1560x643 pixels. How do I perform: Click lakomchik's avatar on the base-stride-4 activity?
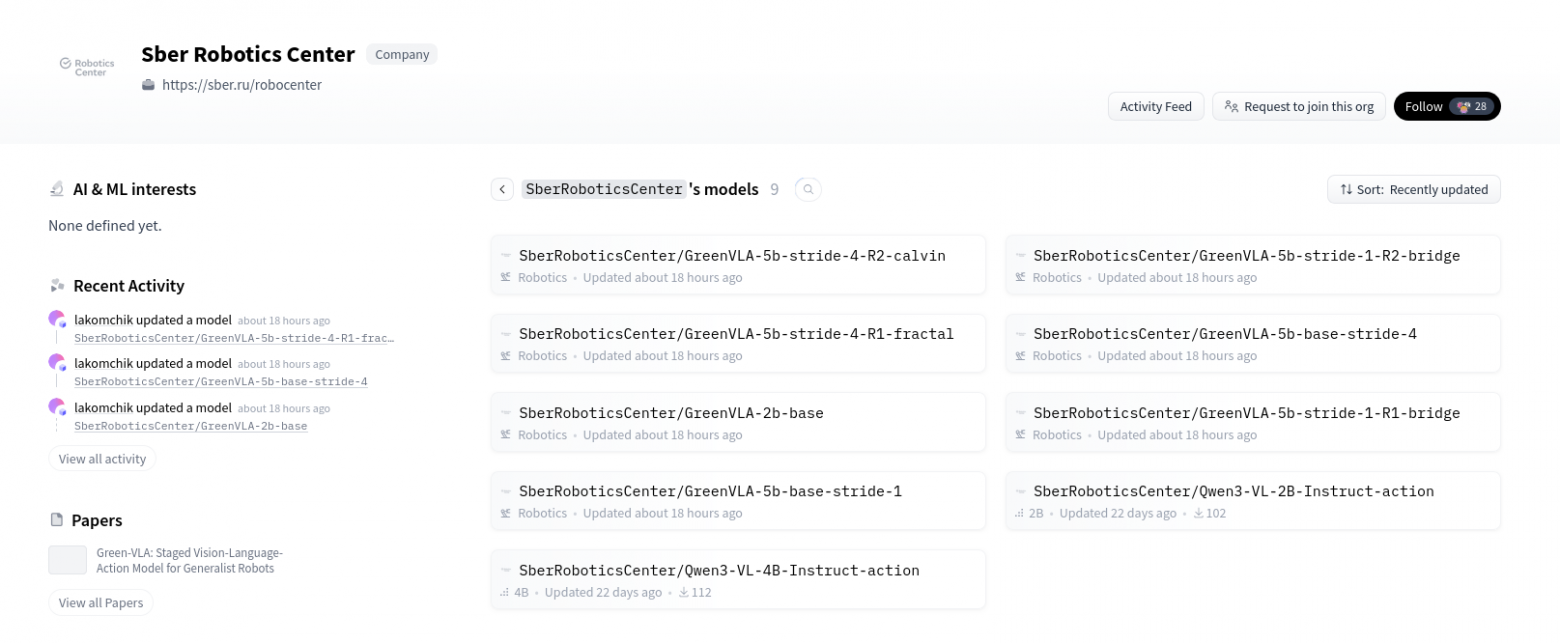click(57, 363)
